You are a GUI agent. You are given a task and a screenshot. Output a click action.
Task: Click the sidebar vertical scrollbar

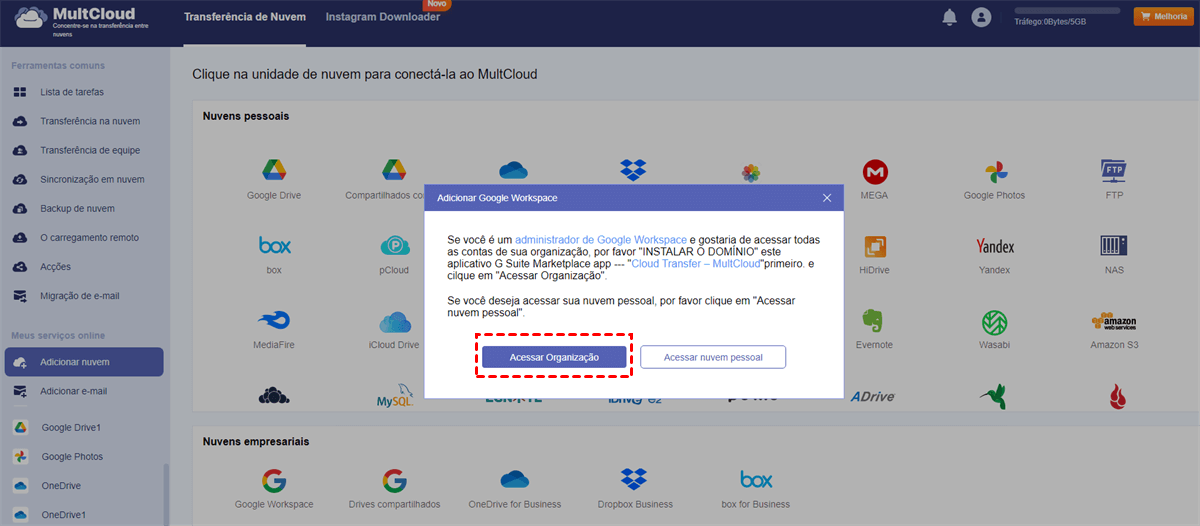coord(166,495)
